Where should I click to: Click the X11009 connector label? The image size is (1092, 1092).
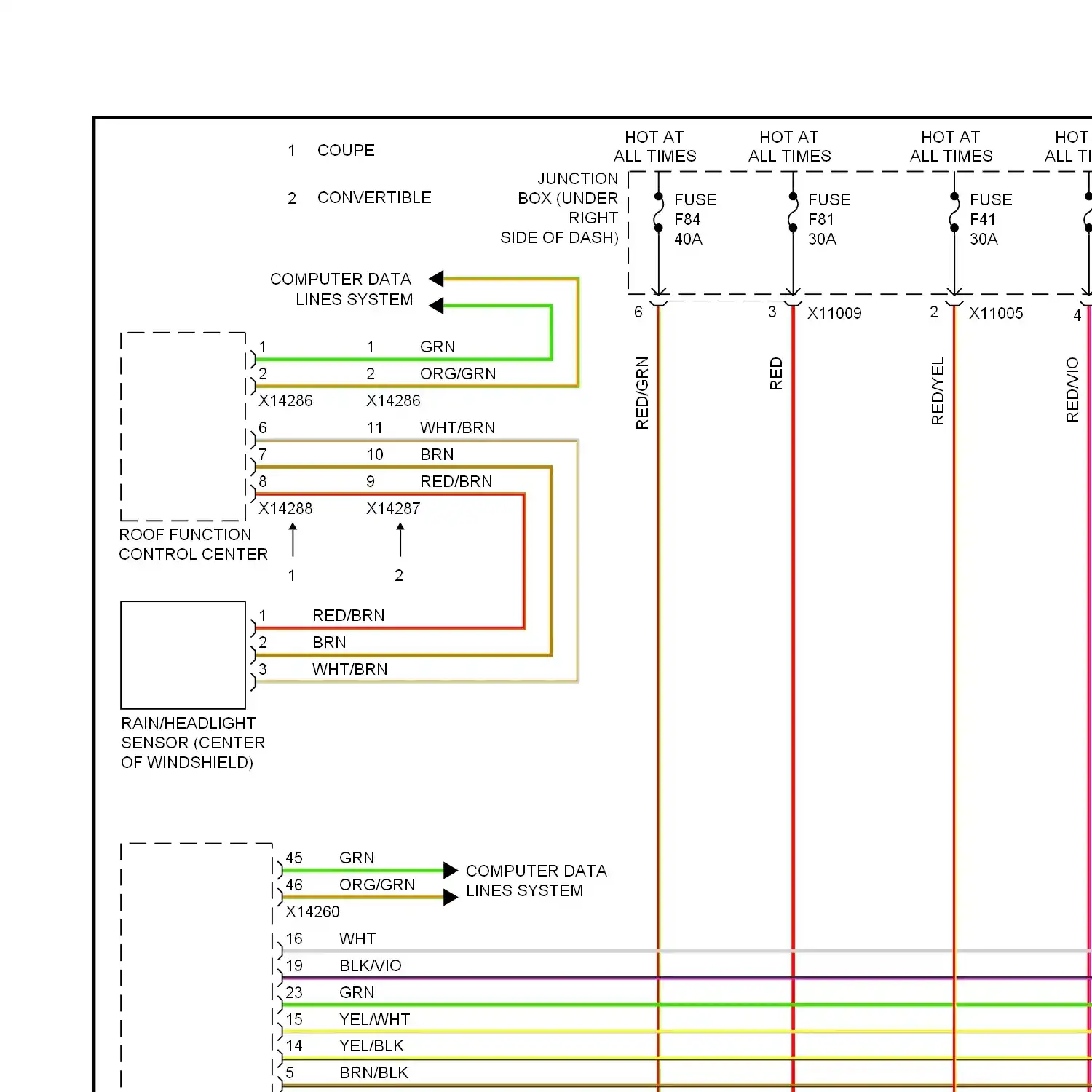tap(834, 313)
